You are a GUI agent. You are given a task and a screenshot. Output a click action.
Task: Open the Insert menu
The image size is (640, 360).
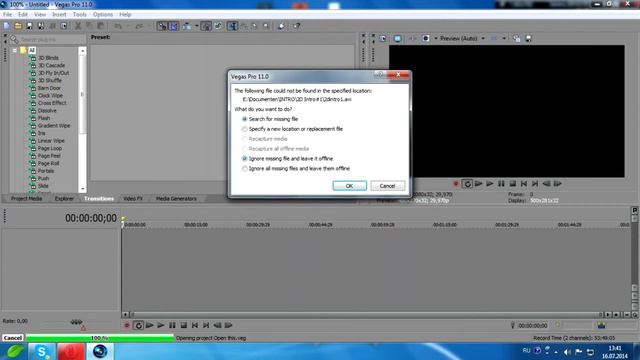(x=59, y=14)
